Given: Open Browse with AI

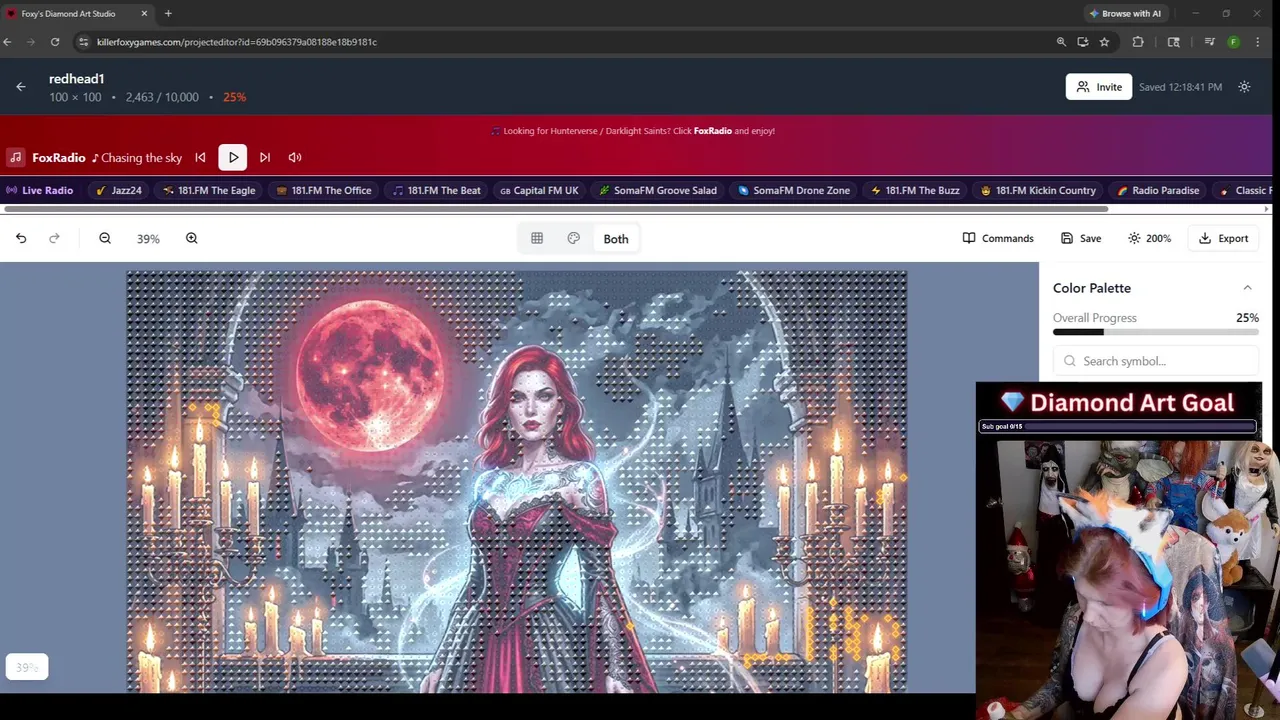Looking at the screenshot, I should [x=1125, y=13].
